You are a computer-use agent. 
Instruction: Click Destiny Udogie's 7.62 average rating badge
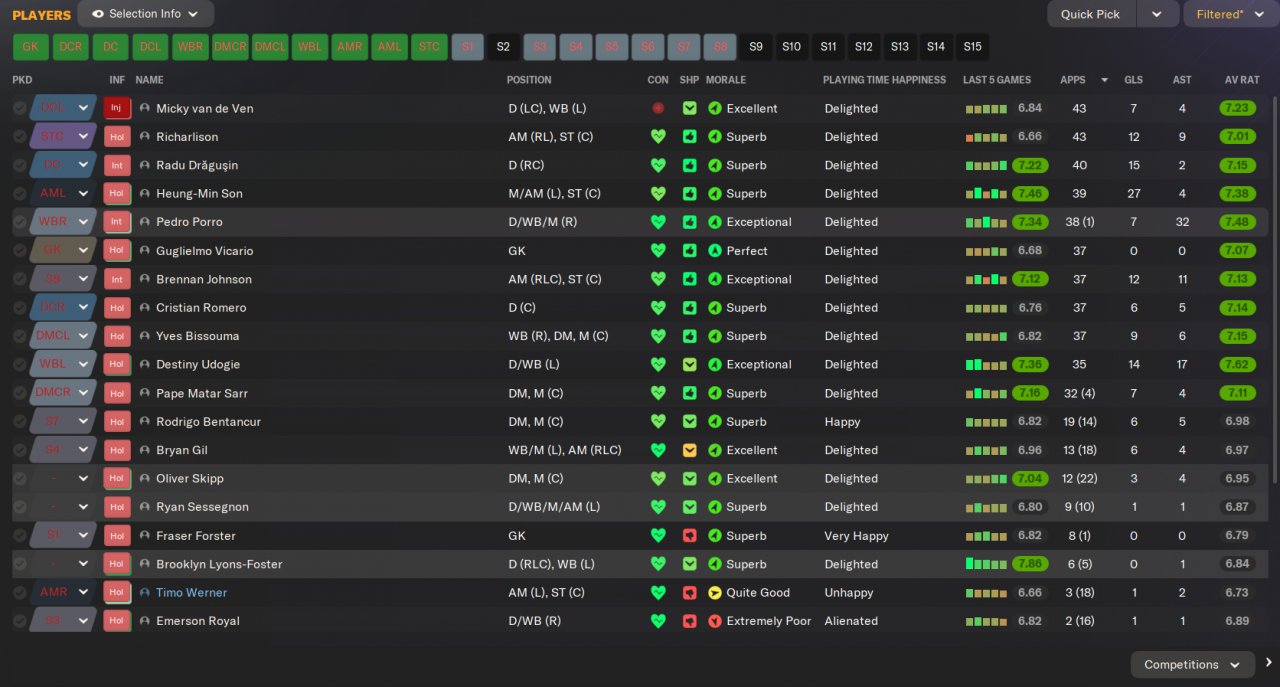1238,365
